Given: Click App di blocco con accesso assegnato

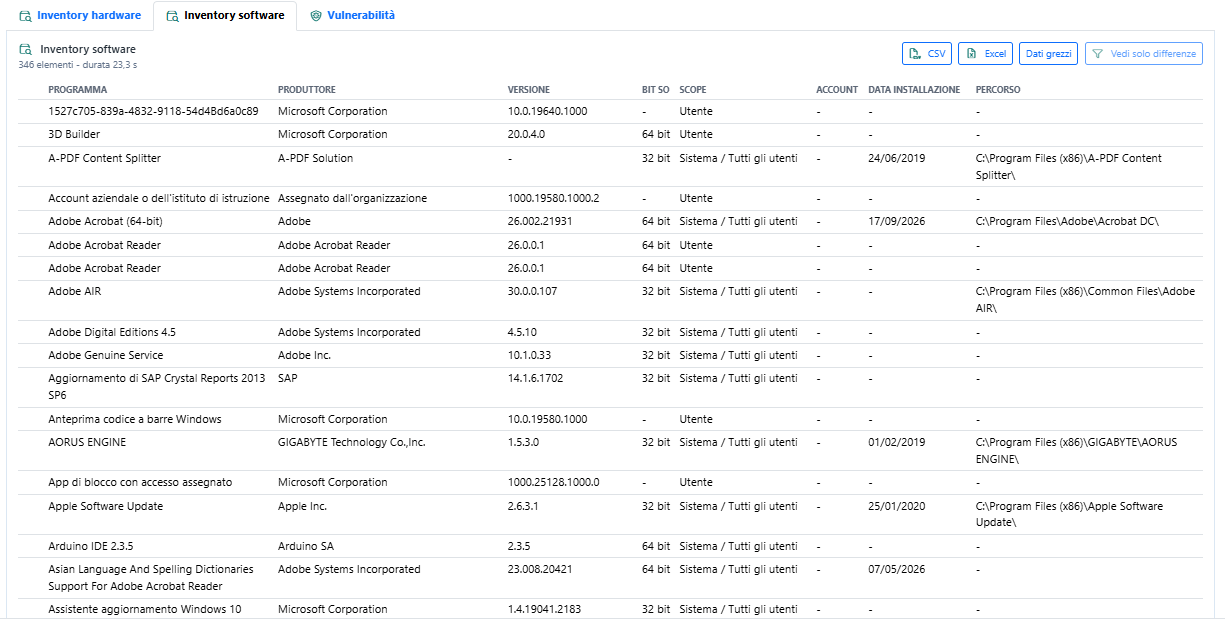Looking at the screenshot, I should tap(140, 482).
